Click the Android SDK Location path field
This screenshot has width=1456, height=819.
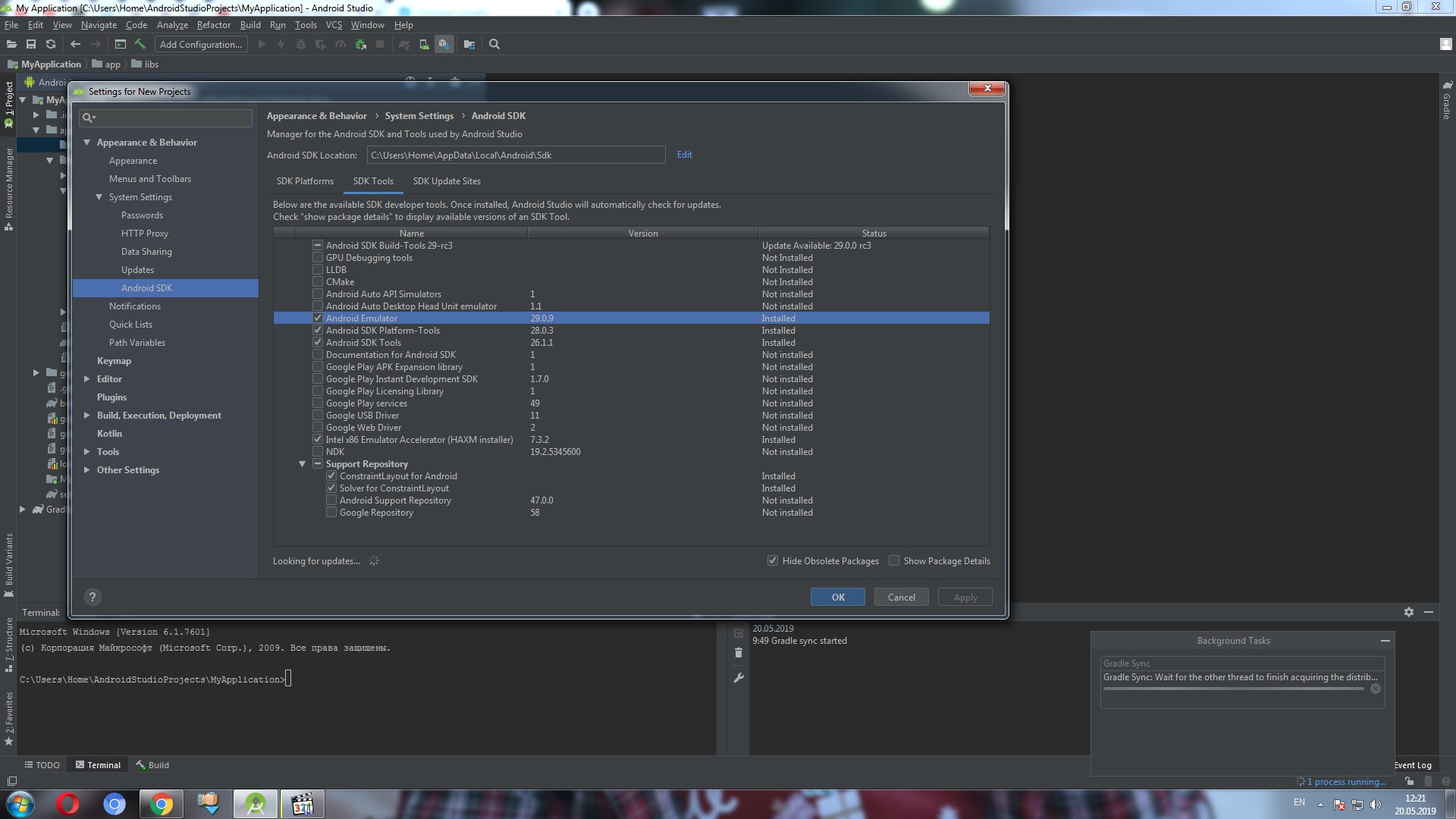[x=516, y=155]
